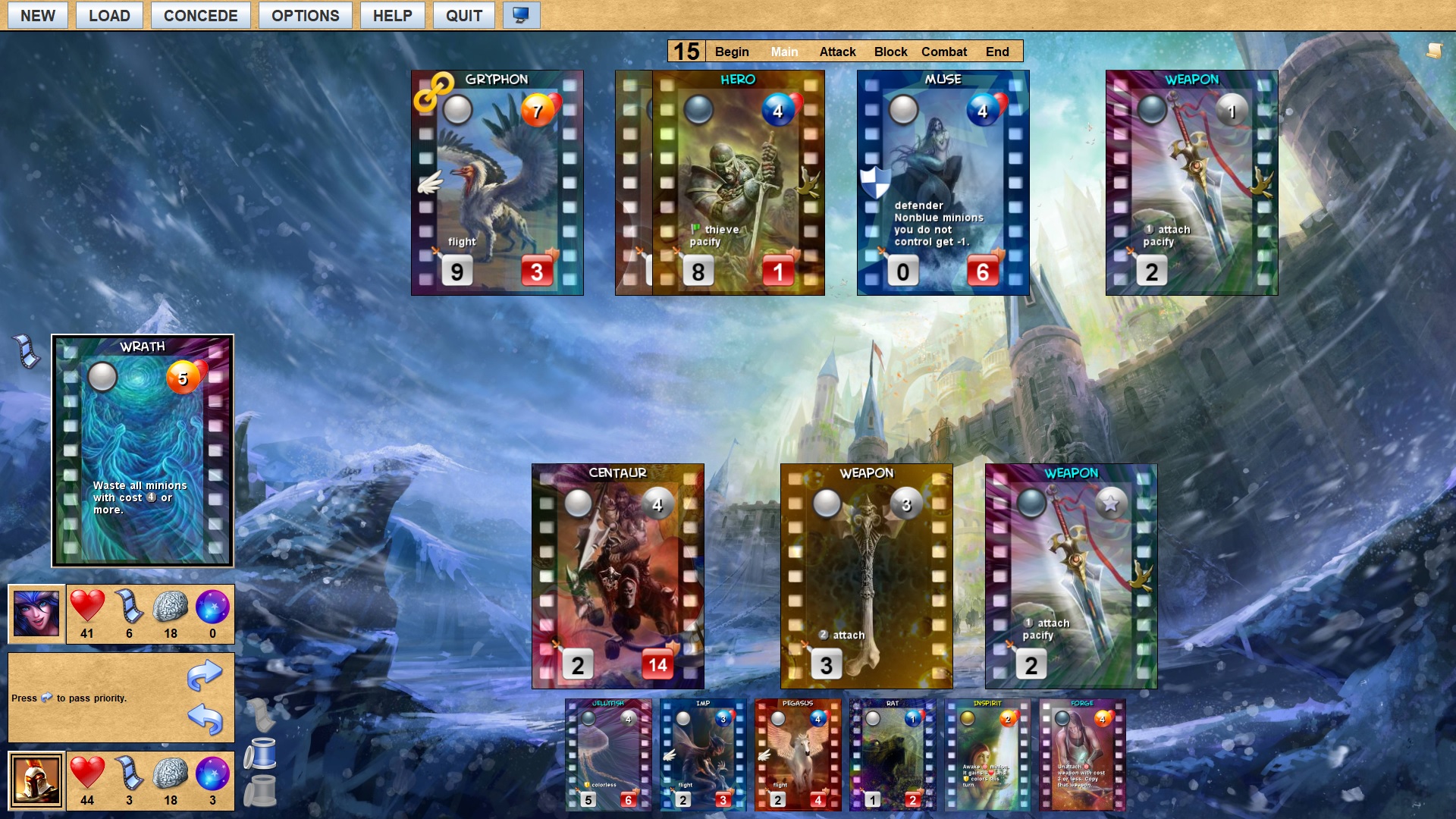Screen dimensions: 1456x819
Task: Click the NEW game button
Action: [x=37, y=15]
